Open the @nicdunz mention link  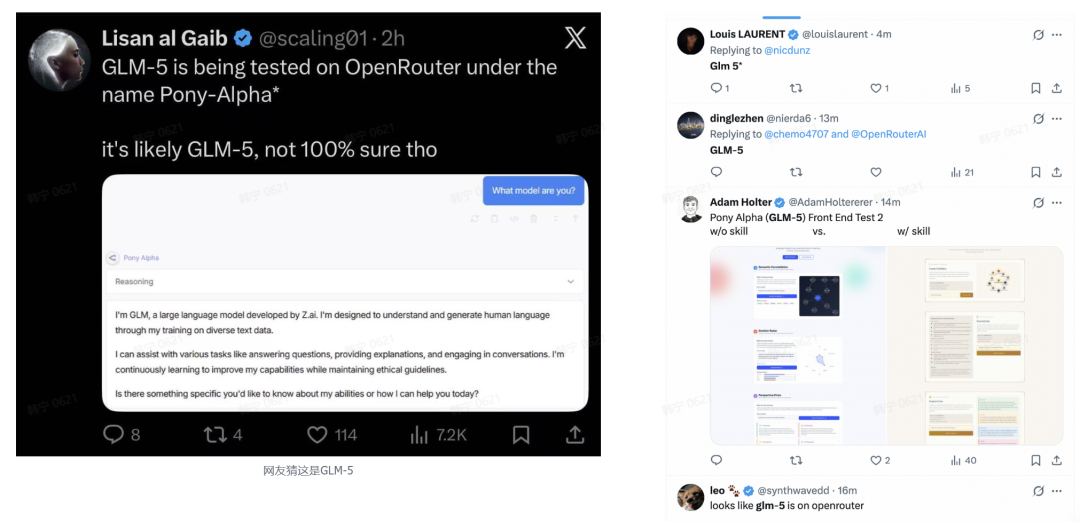click(787, 50)
